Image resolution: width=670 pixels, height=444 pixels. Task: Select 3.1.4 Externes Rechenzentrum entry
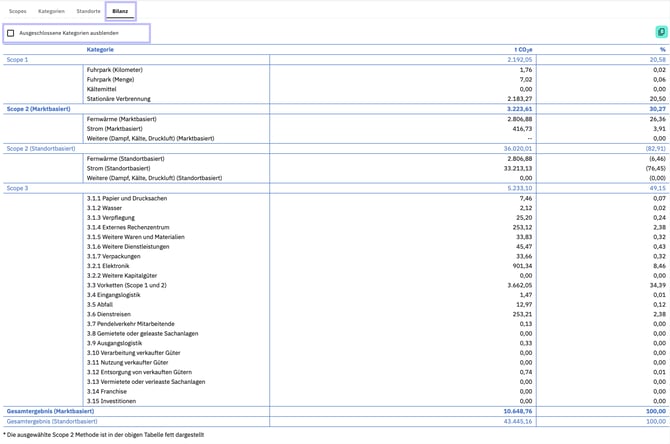click(127, 227)
